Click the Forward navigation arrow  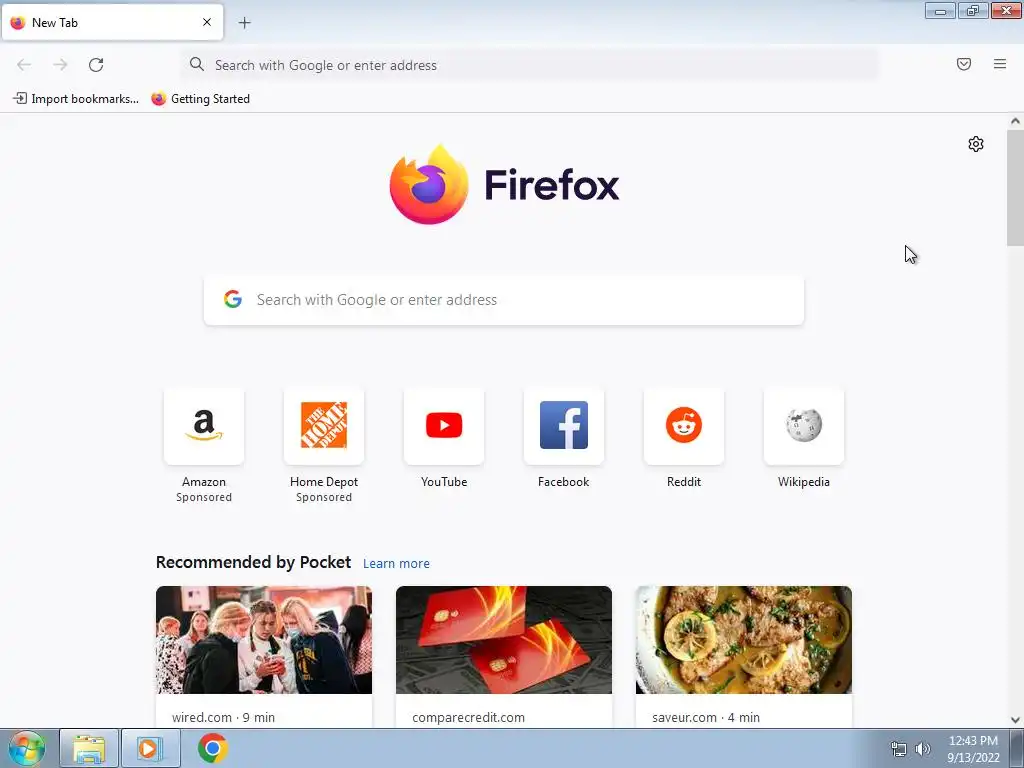coord(60,65)
